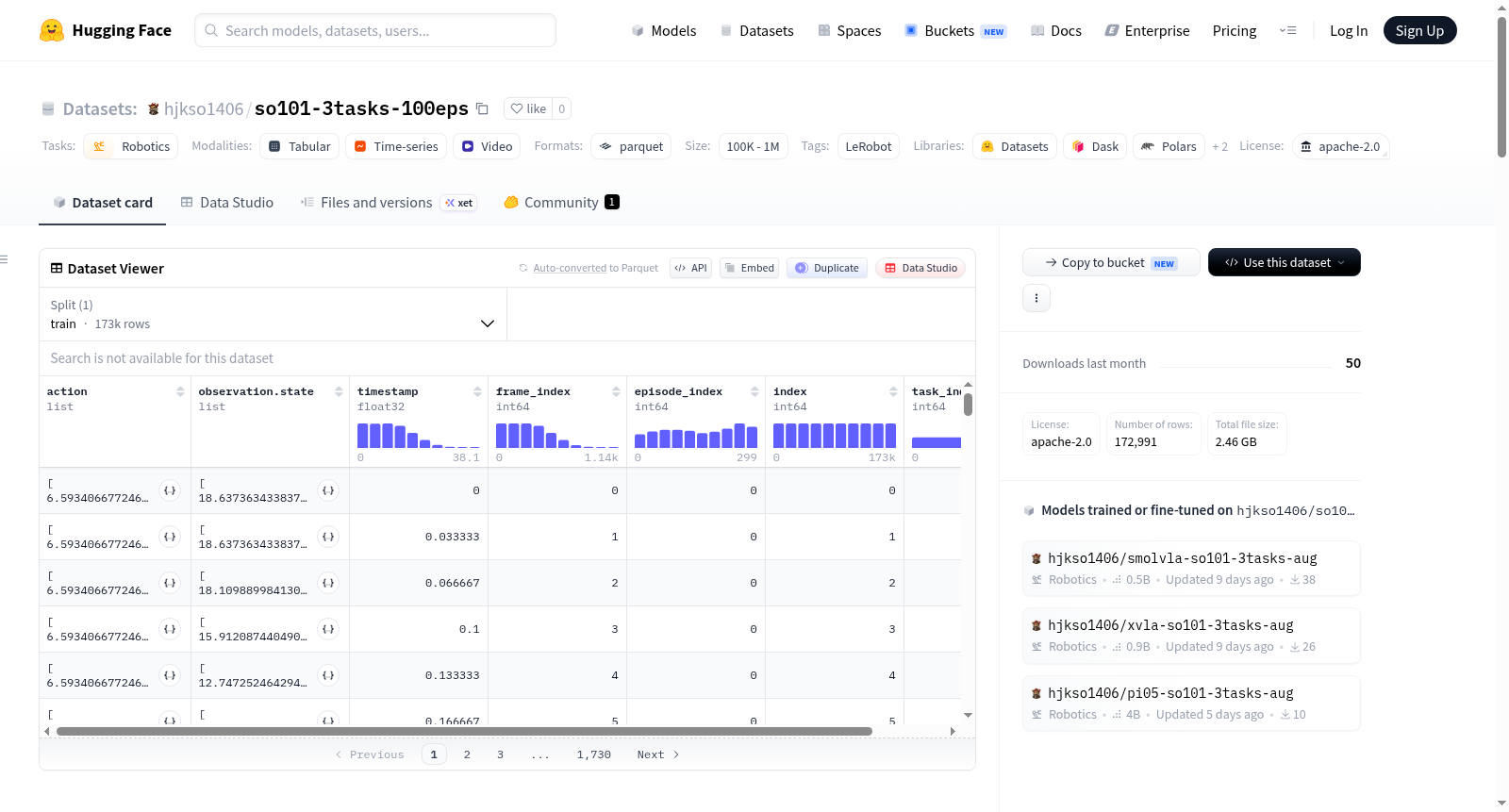Expand action list in row with timestamp 0.033333
The image size is (1509, 812).
[170, 537]
